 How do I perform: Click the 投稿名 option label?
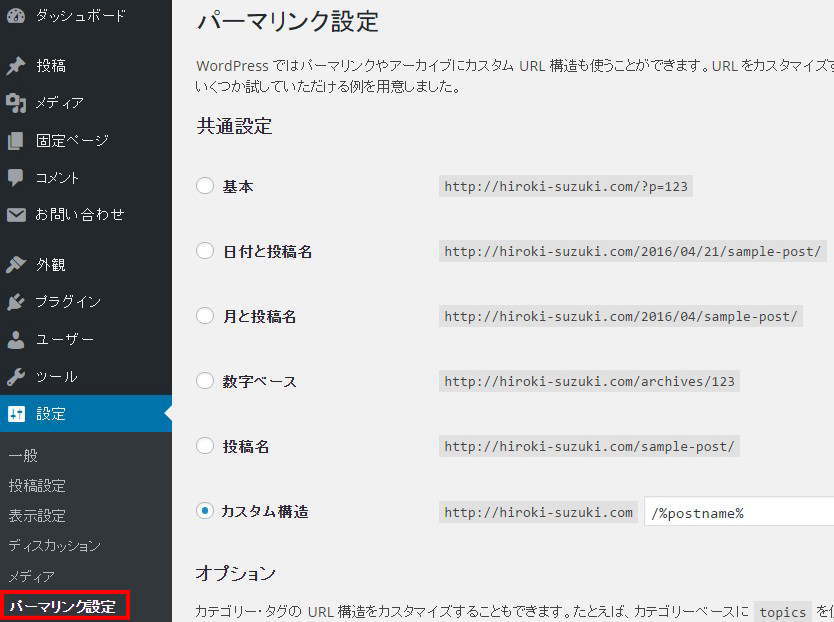pos(246,446)
